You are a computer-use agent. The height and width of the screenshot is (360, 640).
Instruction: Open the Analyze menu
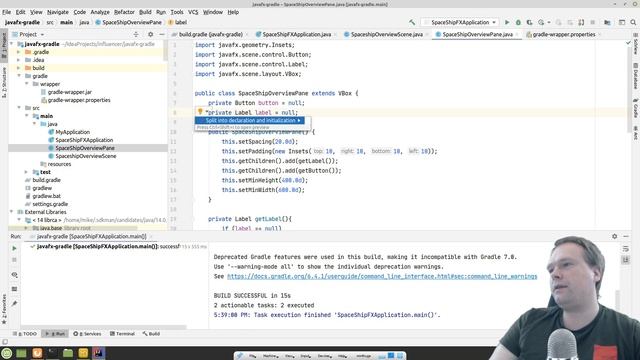(x=100, y=12)
